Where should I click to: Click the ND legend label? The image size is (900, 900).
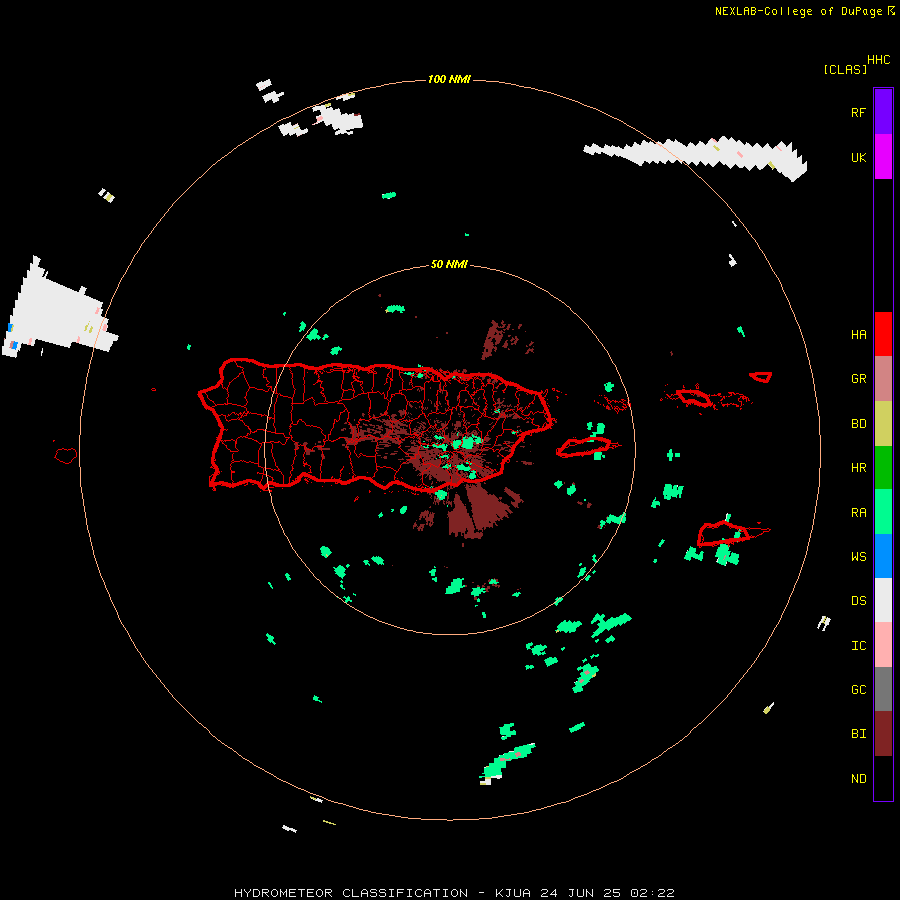pos(858,779)
